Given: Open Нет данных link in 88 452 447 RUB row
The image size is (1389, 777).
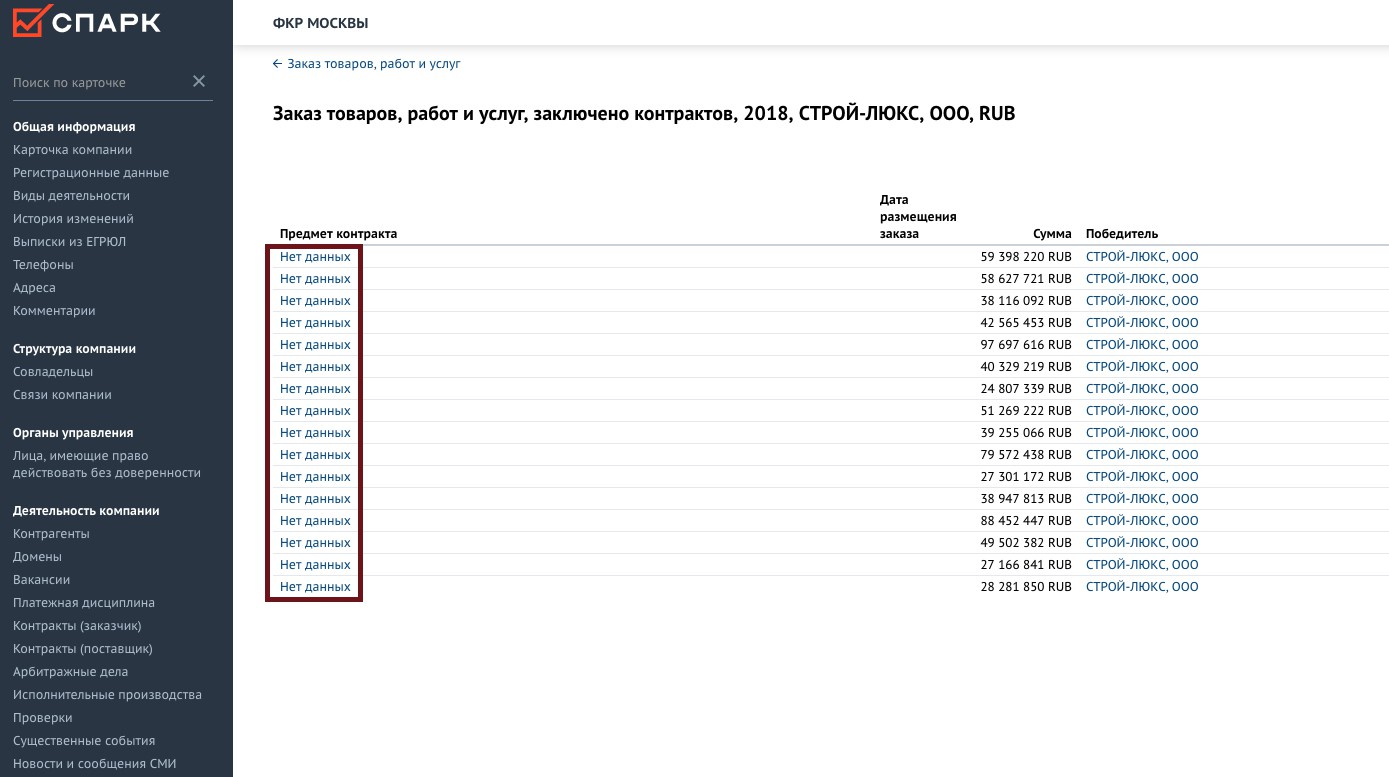Looking at the screenshot, I should [315, 521].
